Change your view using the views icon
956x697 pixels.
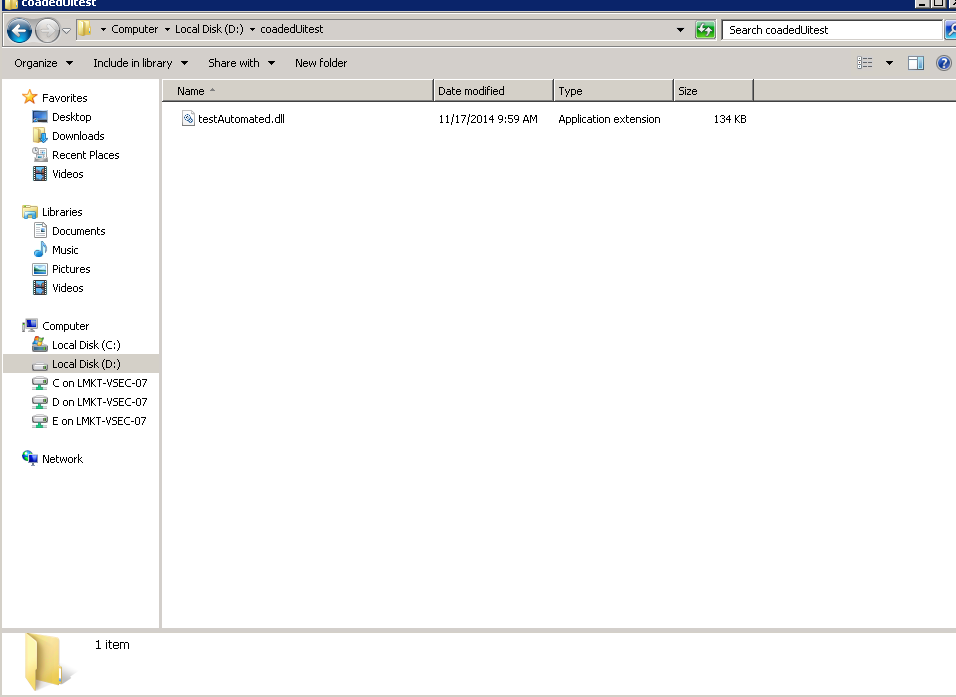(865, 63)
